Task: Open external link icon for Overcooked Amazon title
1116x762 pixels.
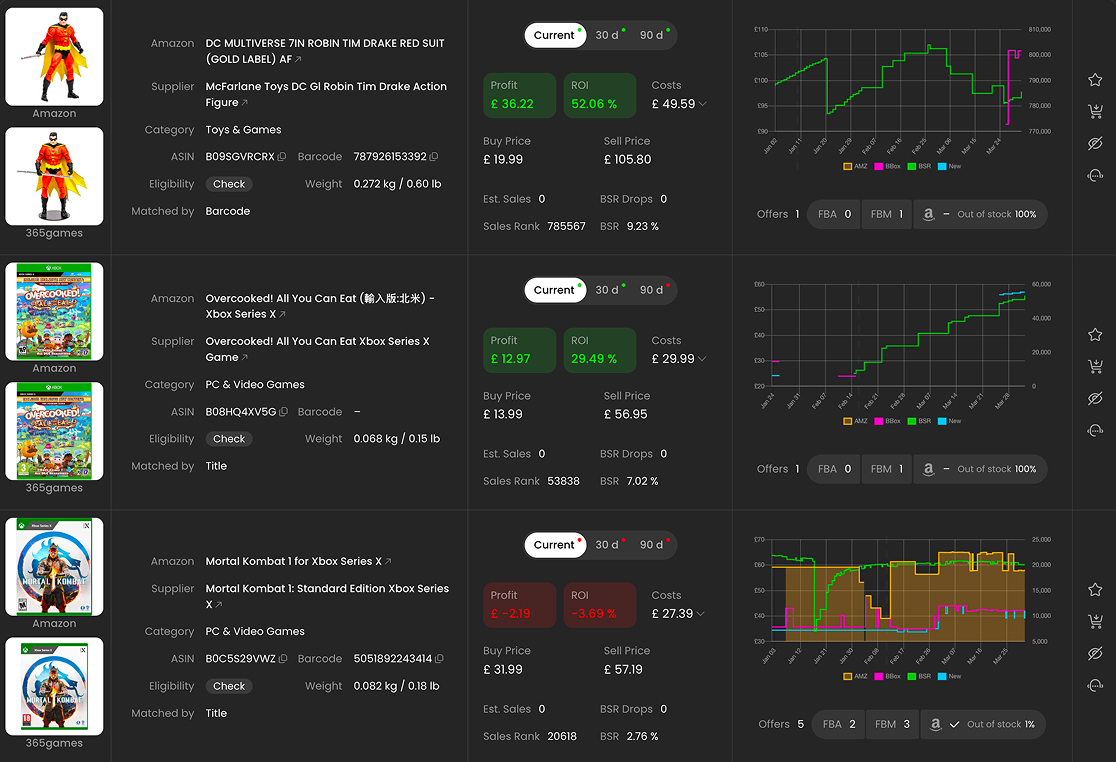Action: point(283,314)
